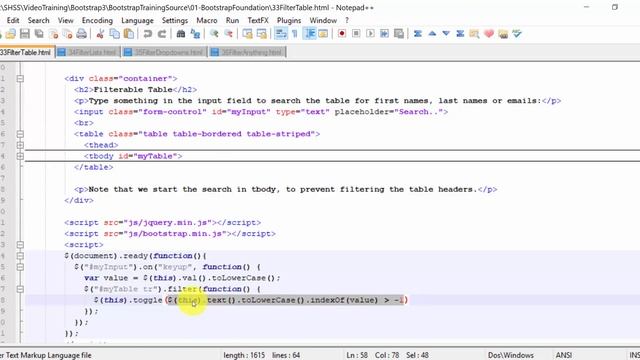Collapse the script tag fold marker
This screenshot has width=640, height=360.
pyautogui.click(x=20, y=245)
